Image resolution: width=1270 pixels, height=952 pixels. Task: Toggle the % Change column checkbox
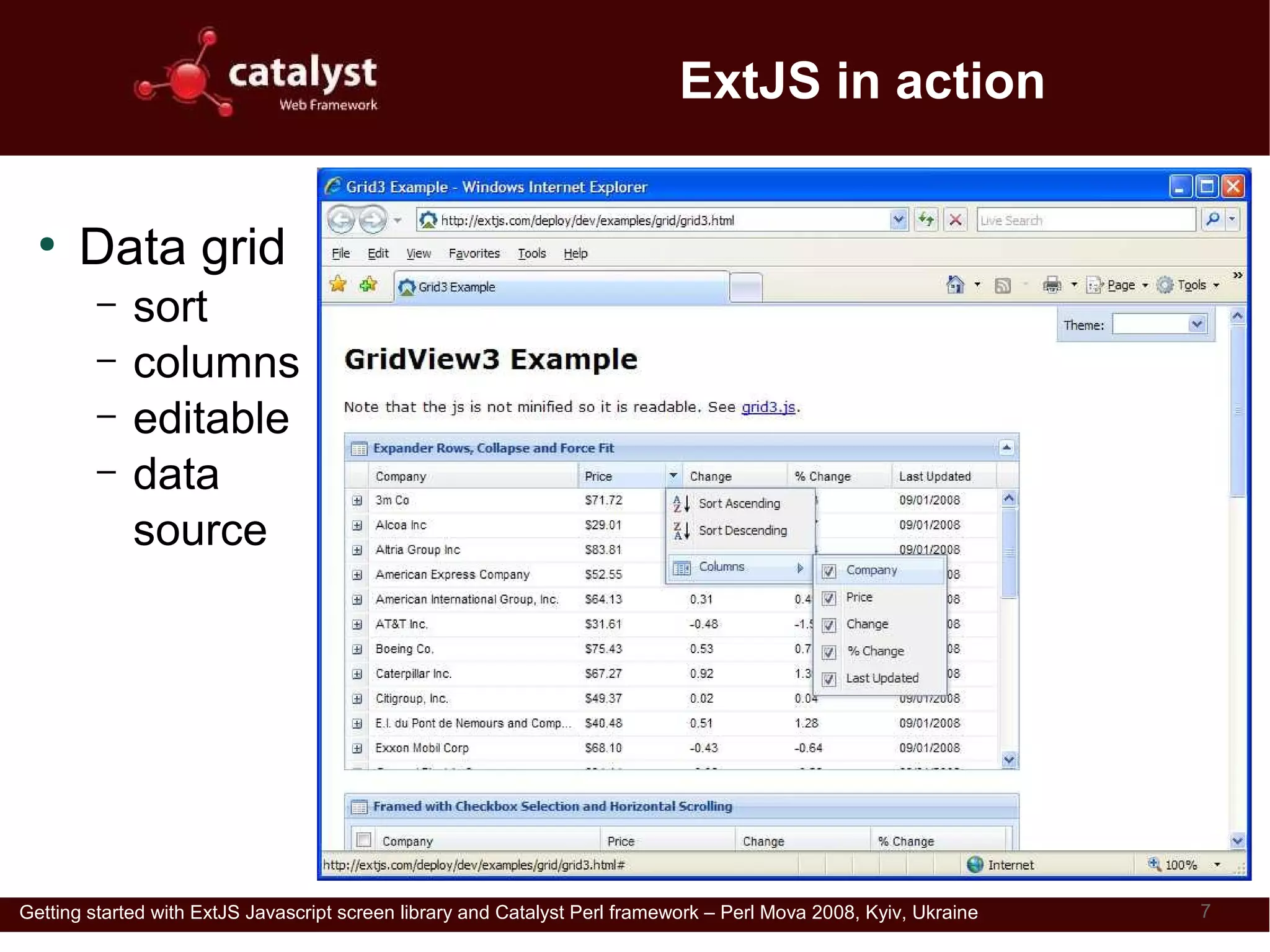pos(829,652)
